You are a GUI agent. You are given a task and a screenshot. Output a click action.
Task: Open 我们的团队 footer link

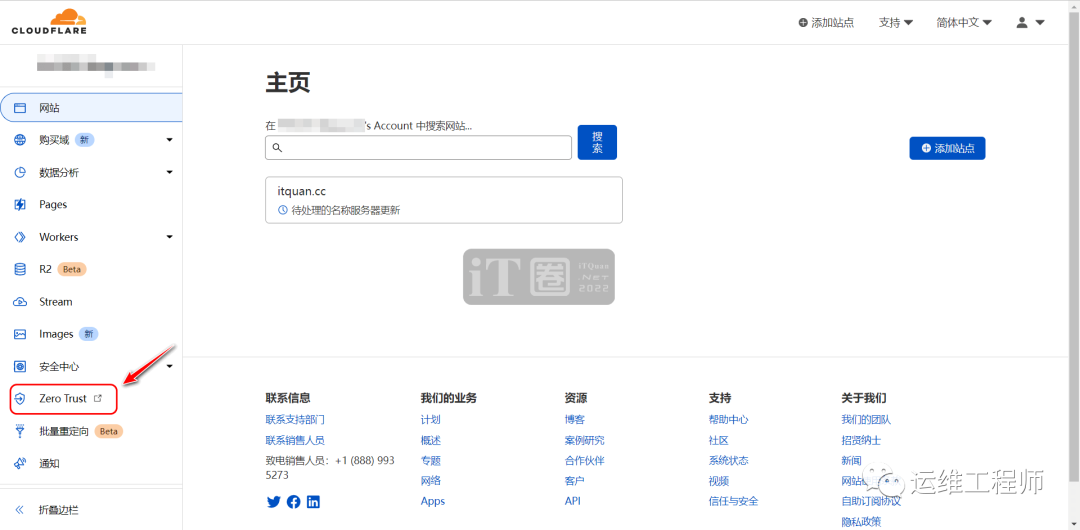pos(866,420)
